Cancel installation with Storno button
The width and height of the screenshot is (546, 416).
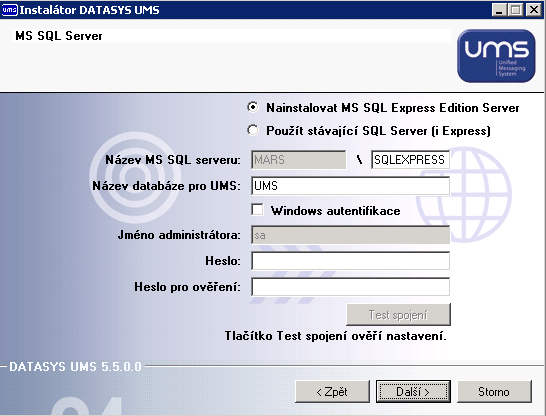[x=494, y=392]
